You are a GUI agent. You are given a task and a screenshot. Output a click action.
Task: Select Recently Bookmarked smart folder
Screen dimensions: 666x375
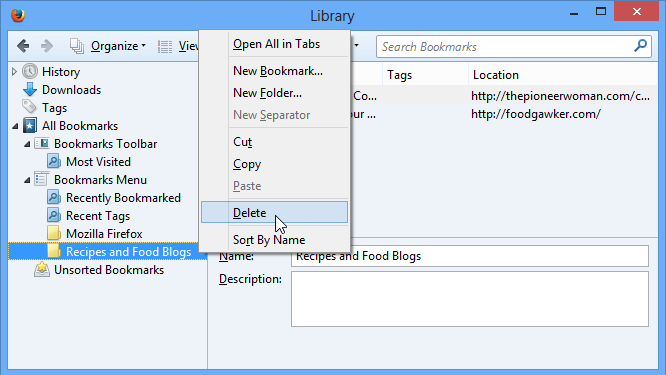tap(123, 198)
